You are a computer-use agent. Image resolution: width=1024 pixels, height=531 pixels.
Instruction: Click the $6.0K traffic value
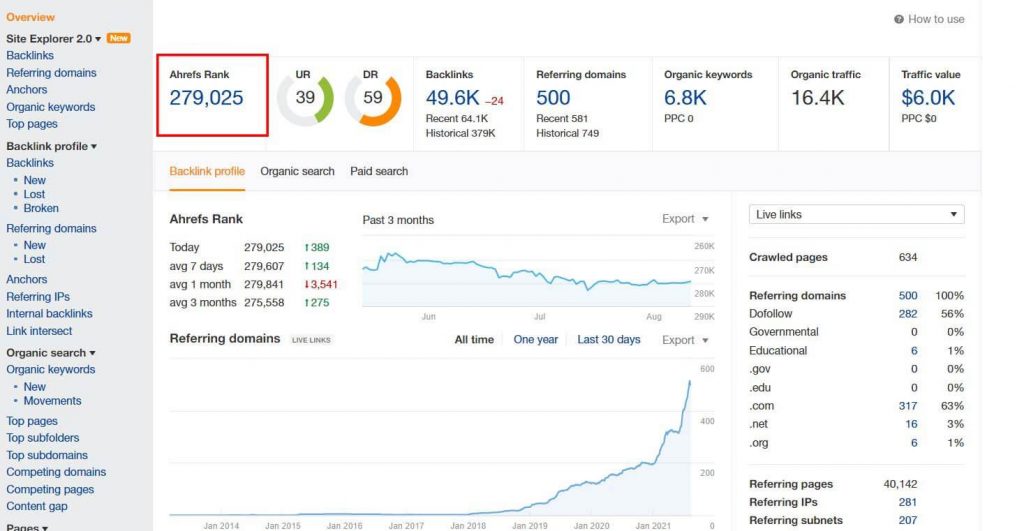click(x=928, y=98)
